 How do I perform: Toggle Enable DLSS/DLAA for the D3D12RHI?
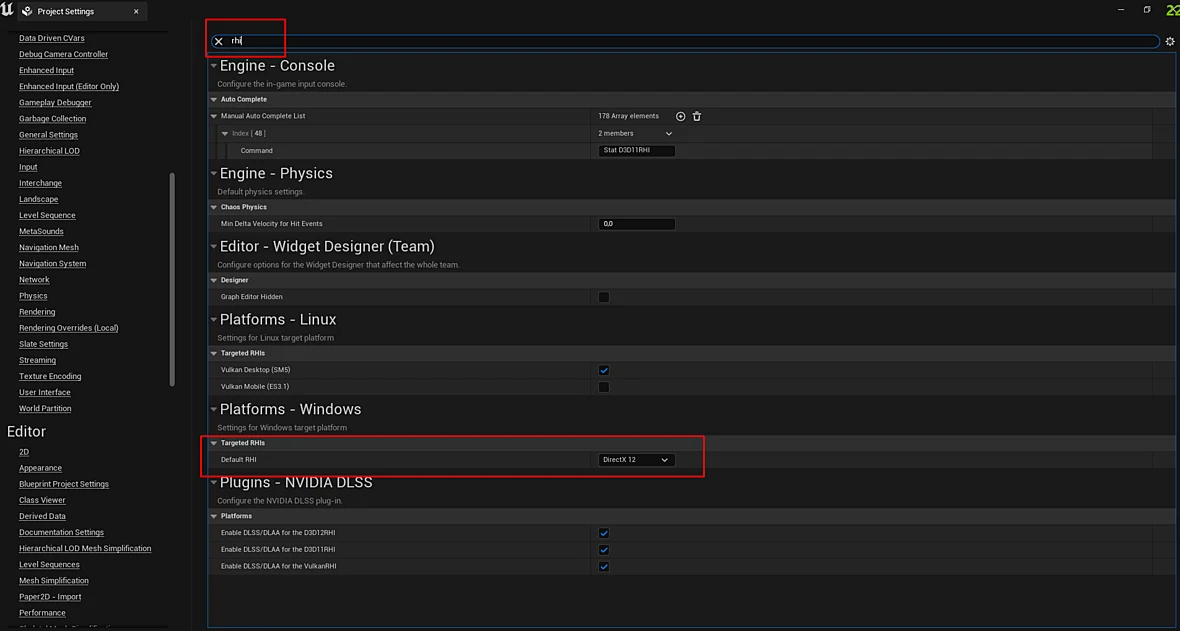(604, 533)
